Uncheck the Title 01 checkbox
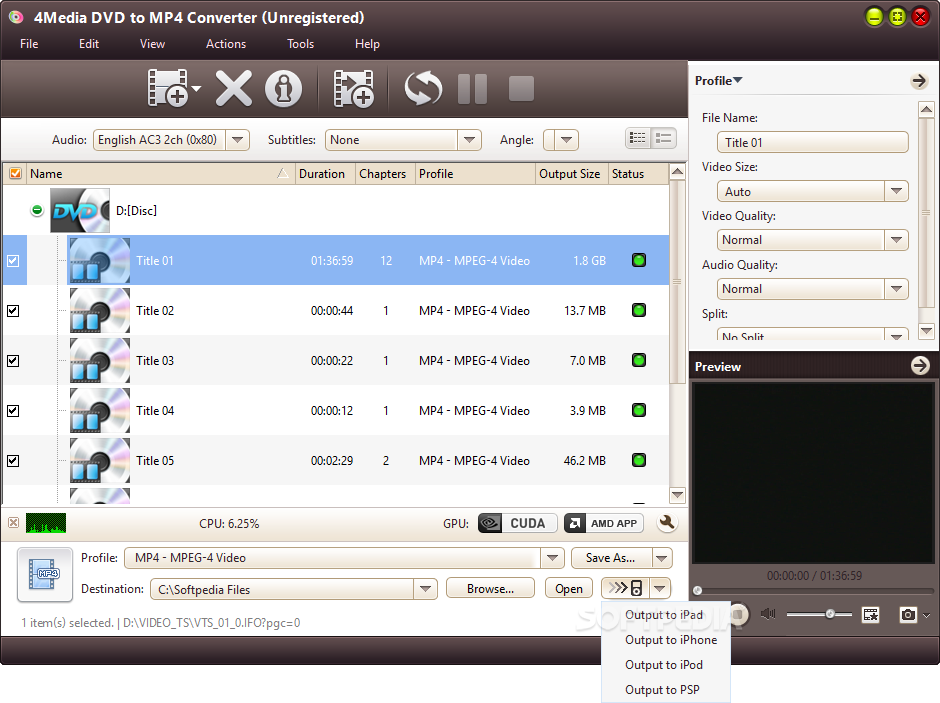 [13, 261]
